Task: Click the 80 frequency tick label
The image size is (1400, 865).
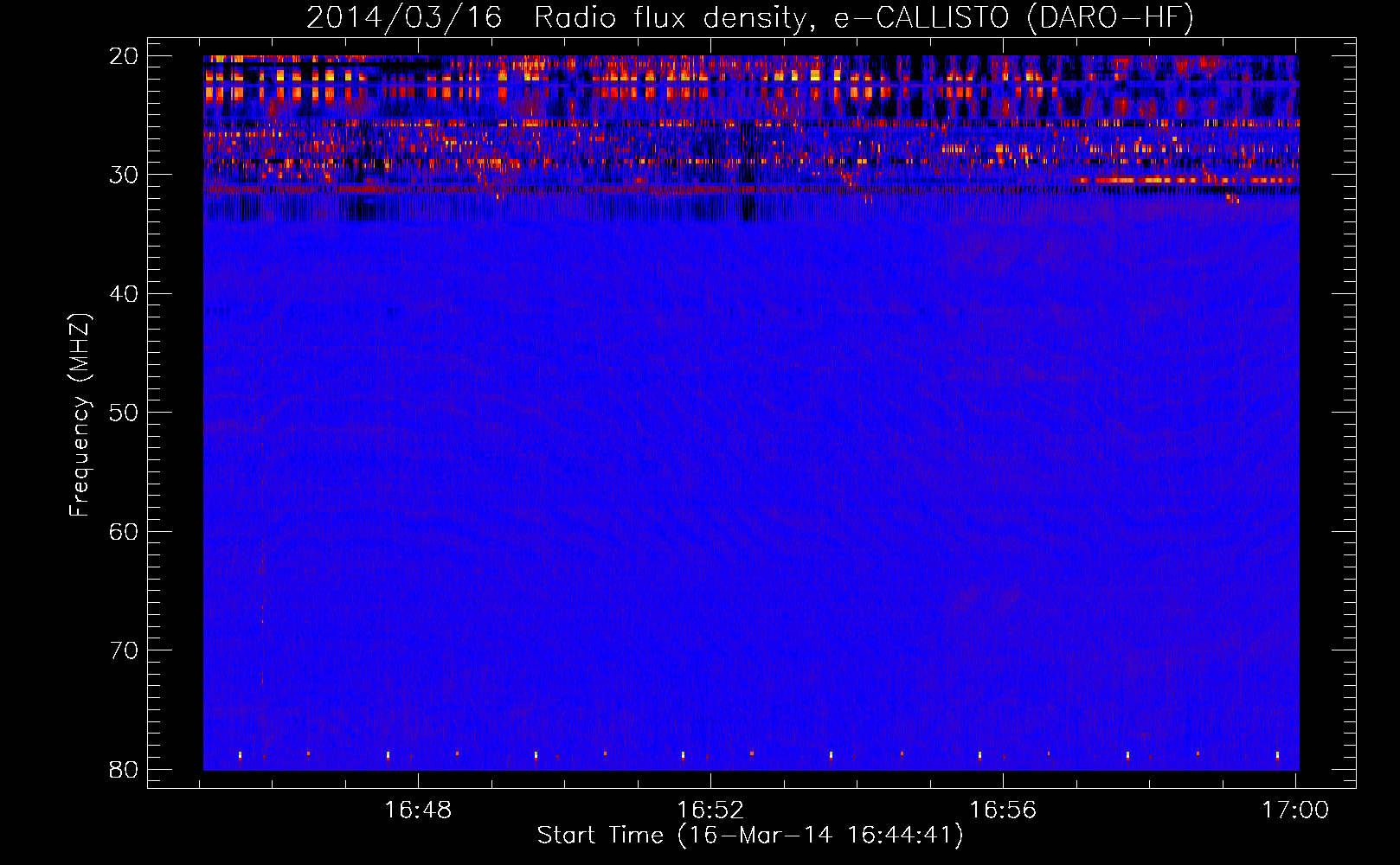Action: point(124,769)
